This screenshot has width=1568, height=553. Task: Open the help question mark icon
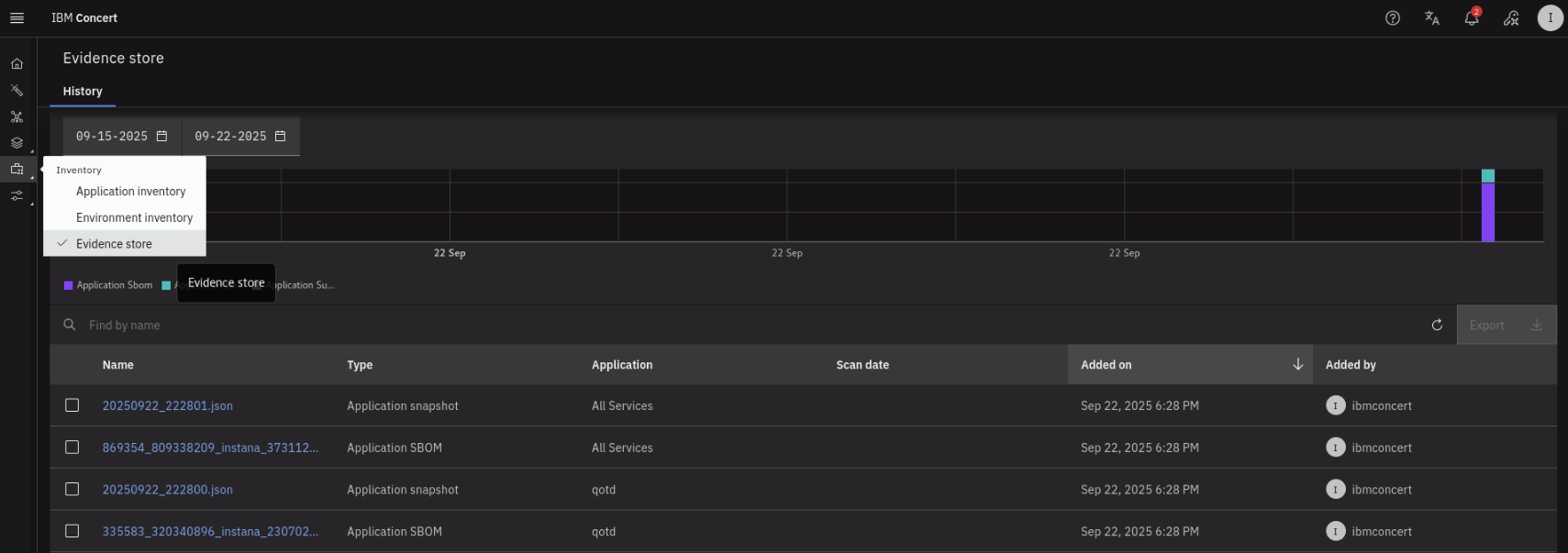coord(1392,18)
